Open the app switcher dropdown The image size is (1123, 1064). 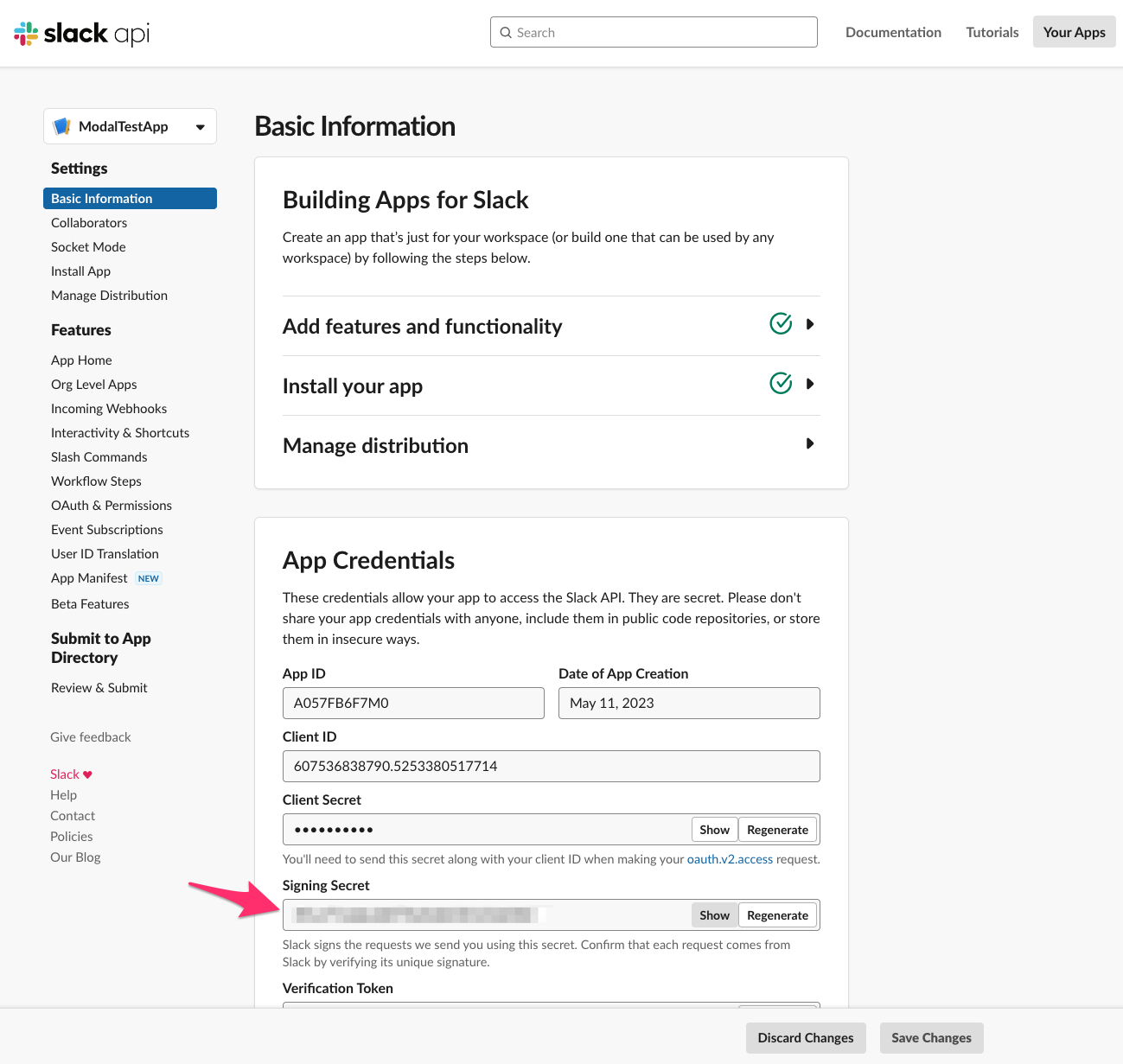(200, 126)
